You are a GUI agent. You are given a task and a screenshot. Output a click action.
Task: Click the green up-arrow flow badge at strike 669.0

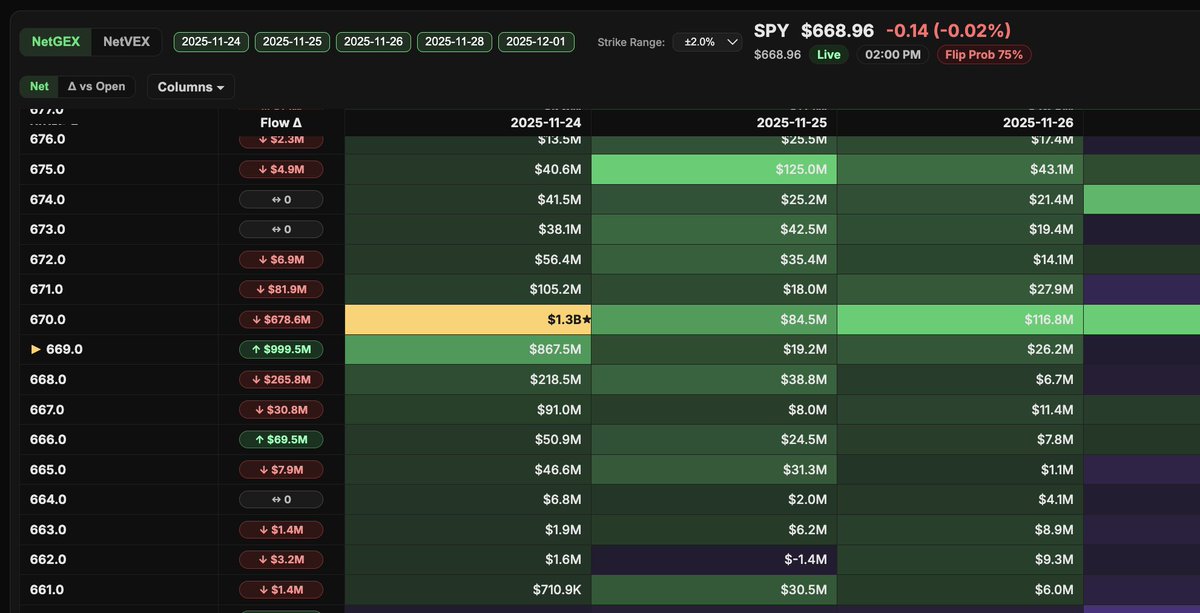point(281,349)
